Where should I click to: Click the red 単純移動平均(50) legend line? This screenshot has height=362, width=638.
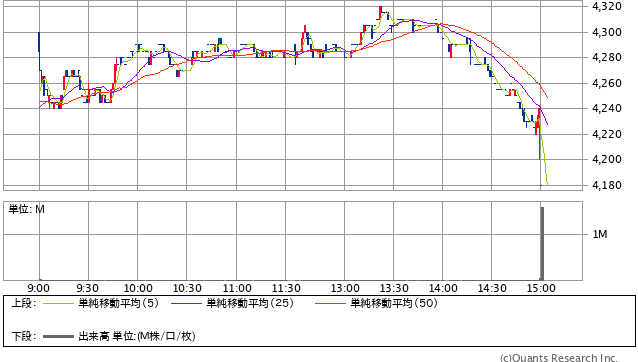pyautogui.click(x=330, y=303)
